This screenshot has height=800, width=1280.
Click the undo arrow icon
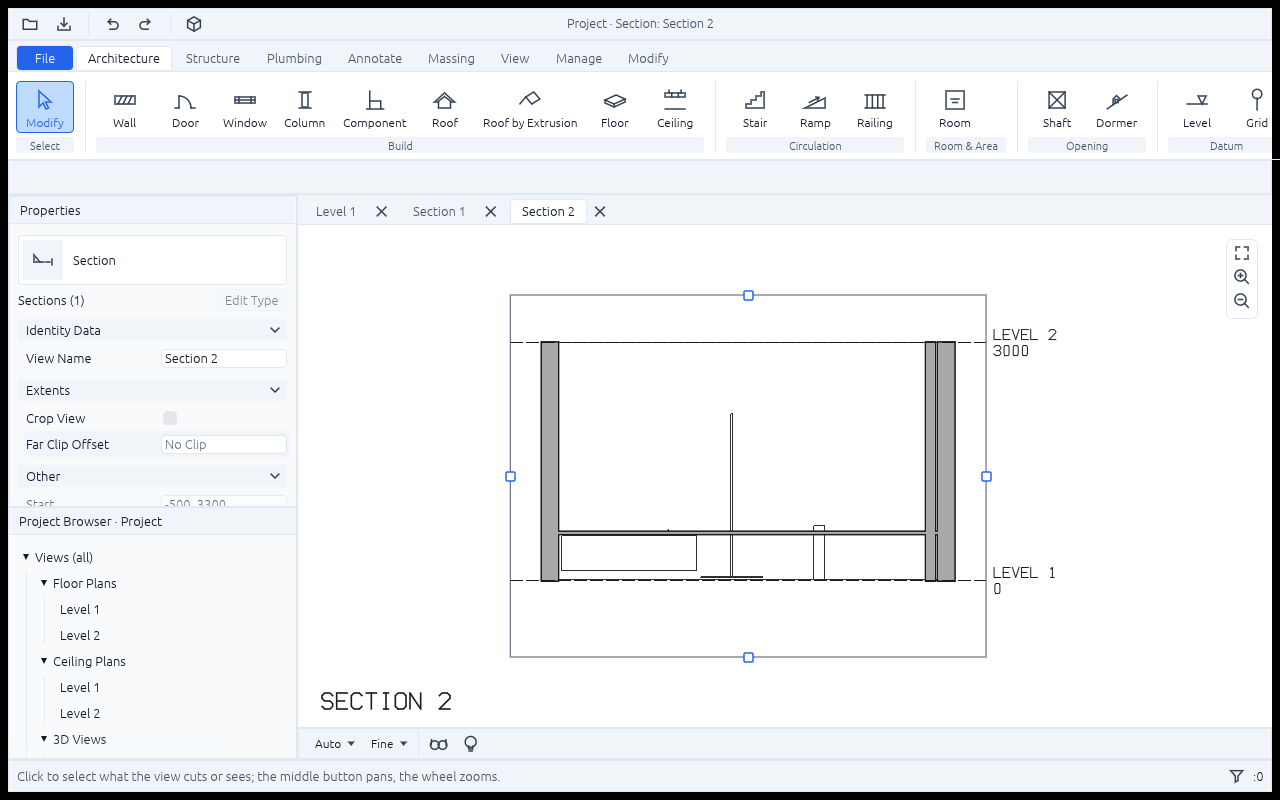(113, 24)
